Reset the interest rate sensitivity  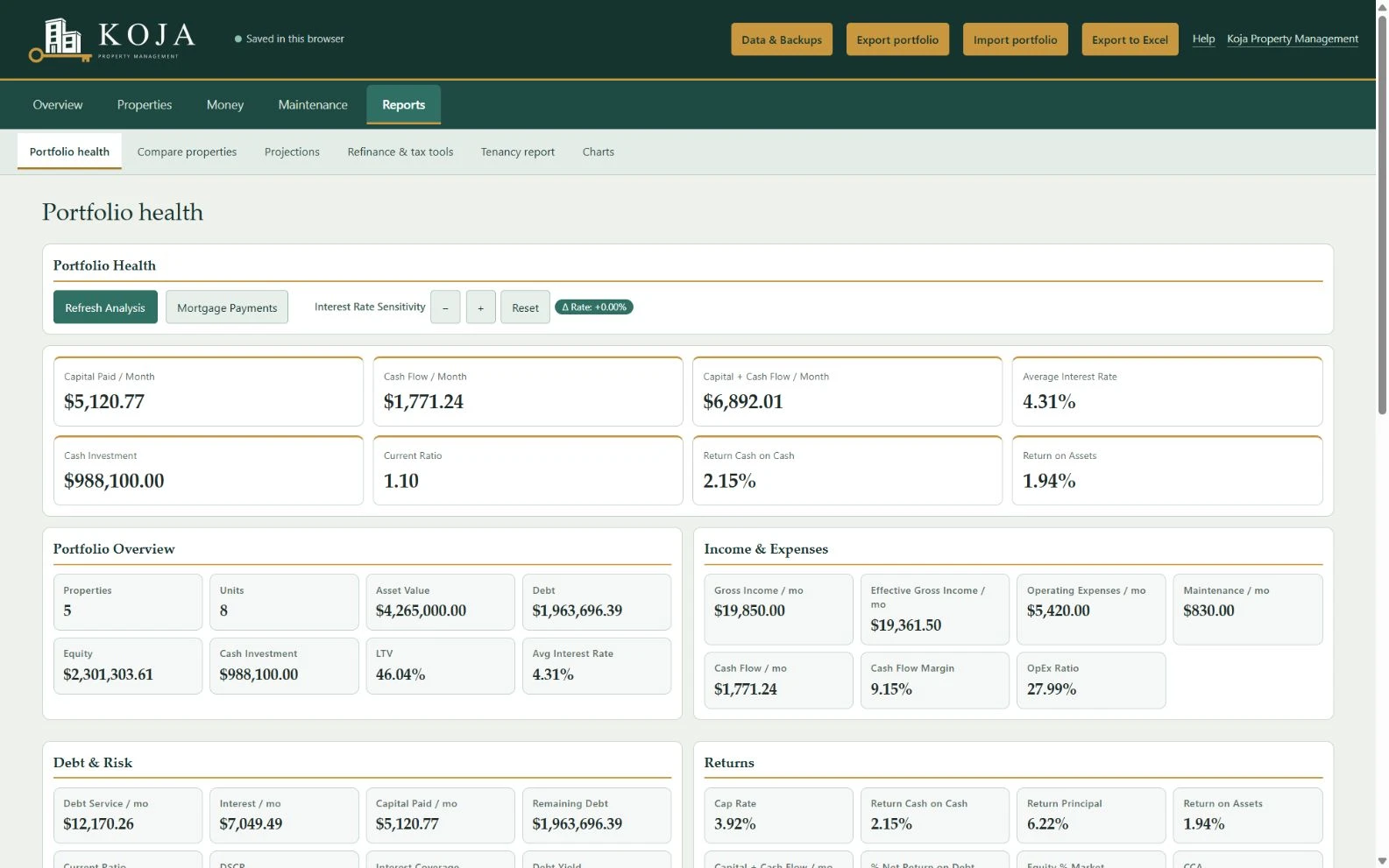tap(525, 307)
